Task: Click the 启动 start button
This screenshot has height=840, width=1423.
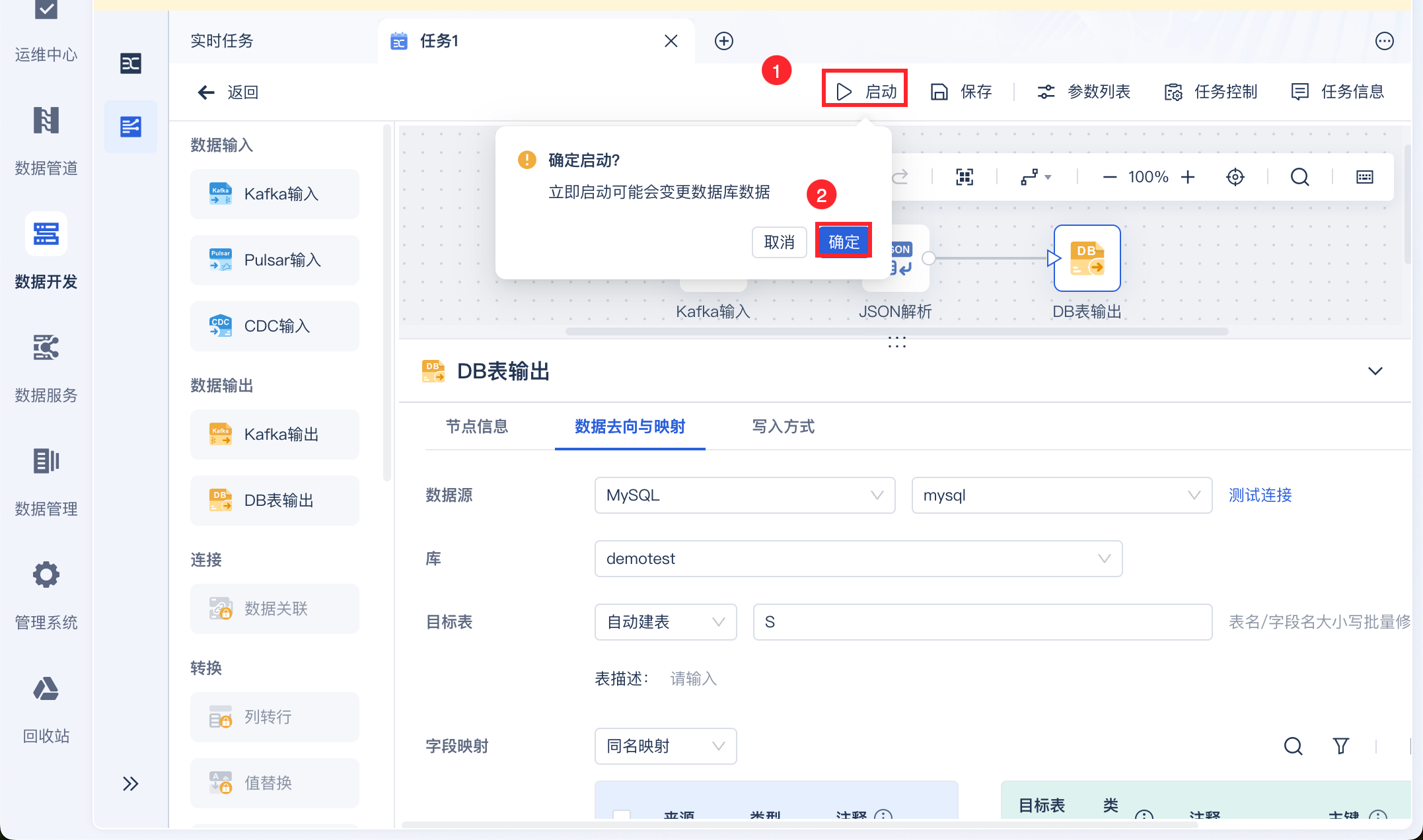Action: pos(865,91)
